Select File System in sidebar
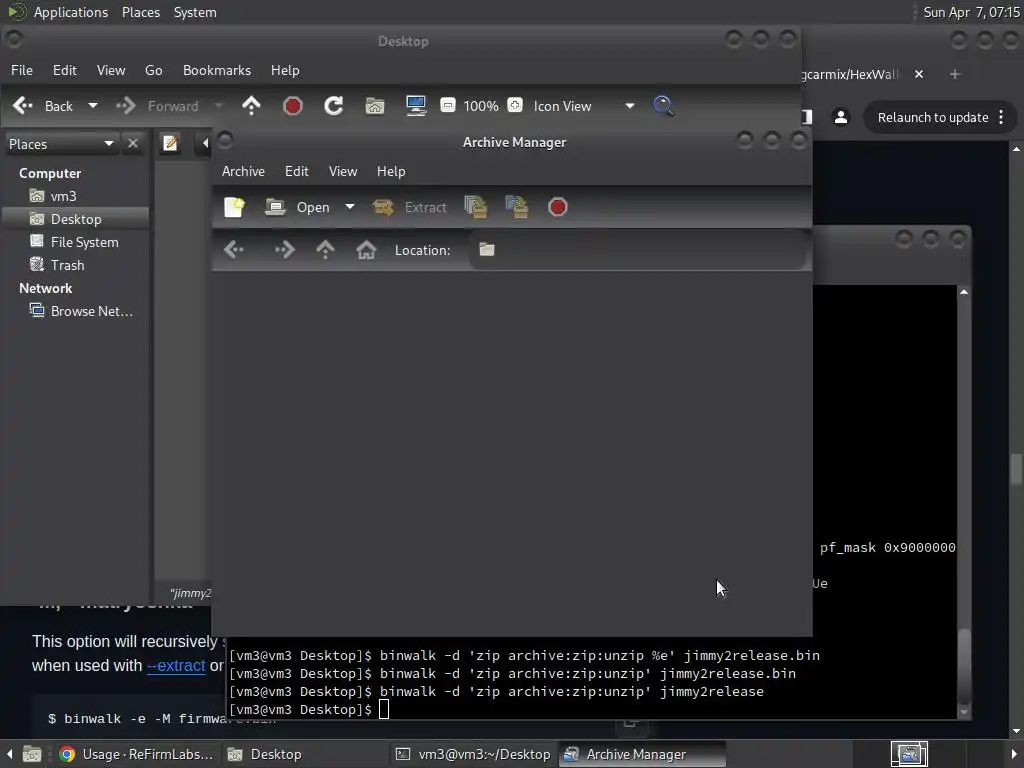Viewport: 1024px width, 768px height. coord(74,242)
